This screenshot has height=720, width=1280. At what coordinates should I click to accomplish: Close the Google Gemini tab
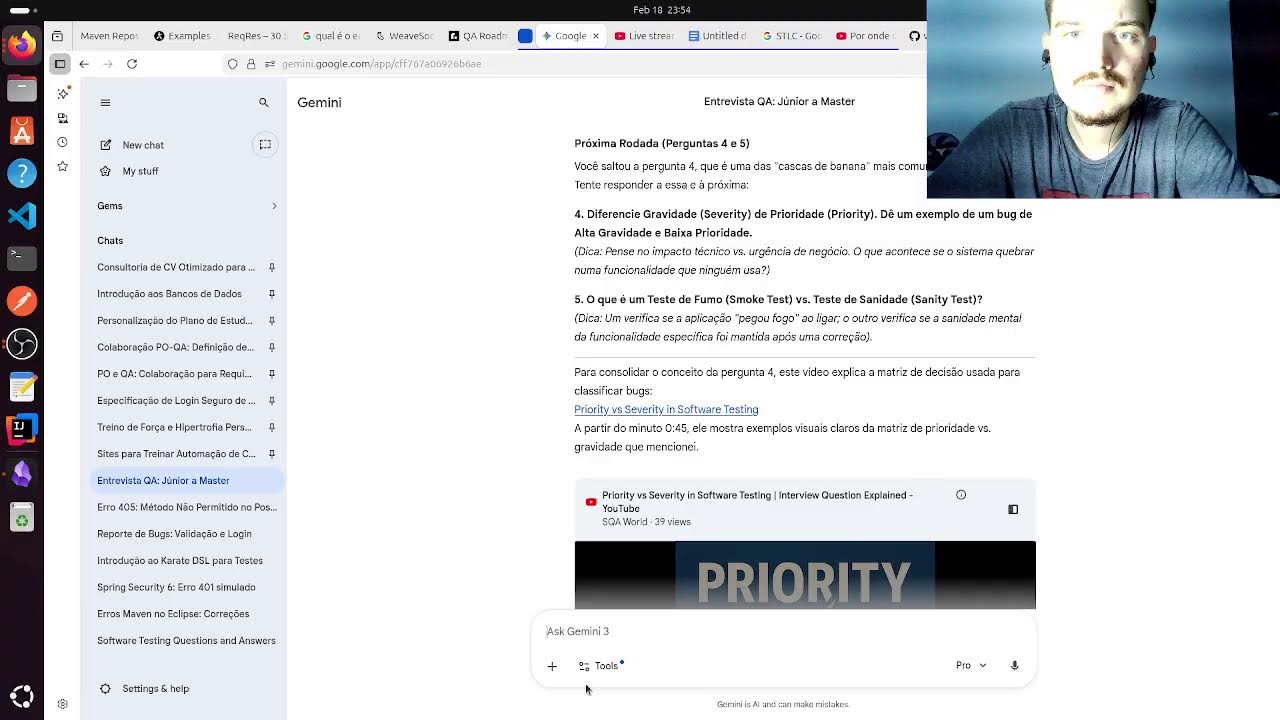coord(595,36)
